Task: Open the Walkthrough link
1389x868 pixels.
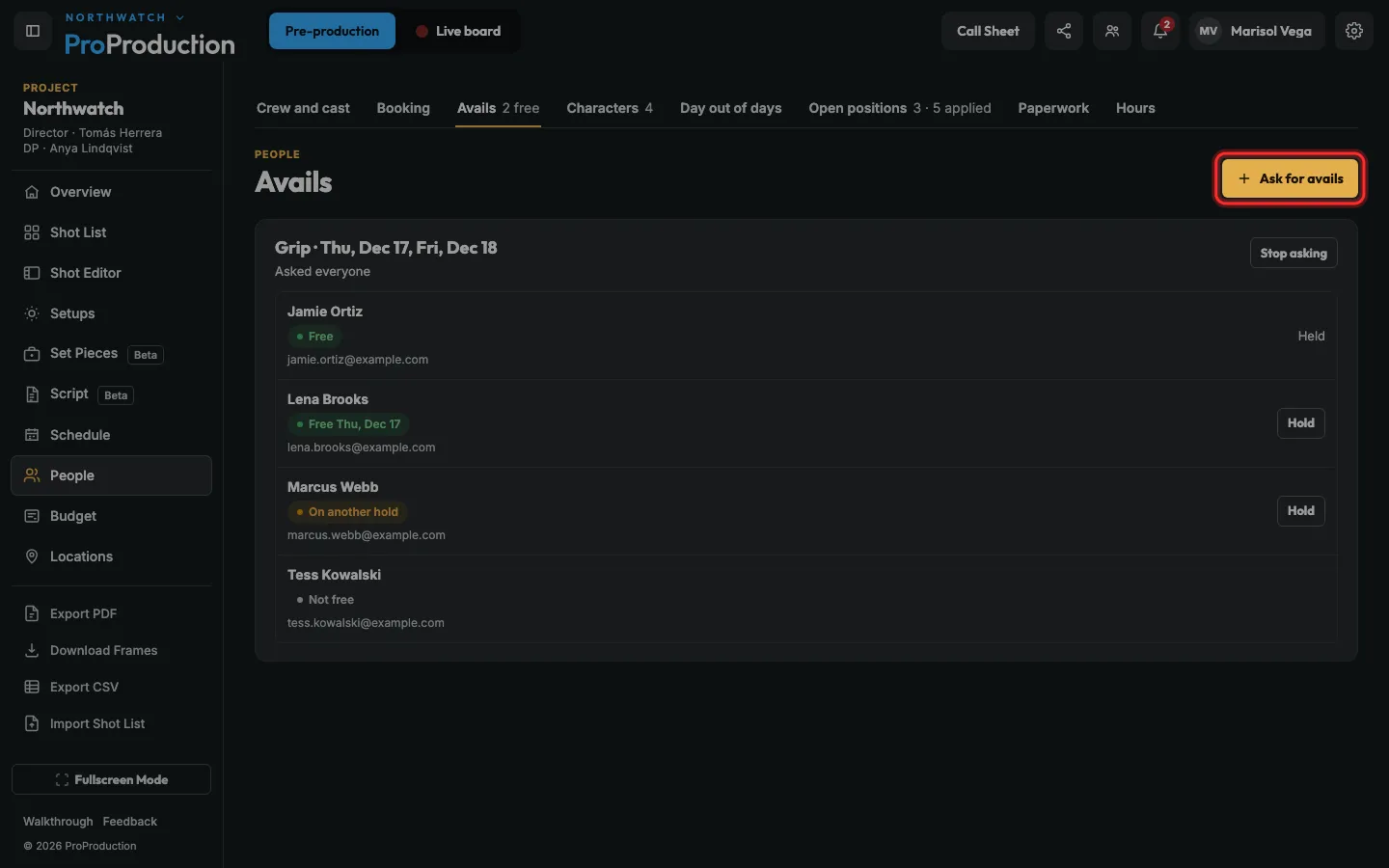Action: 58,822
